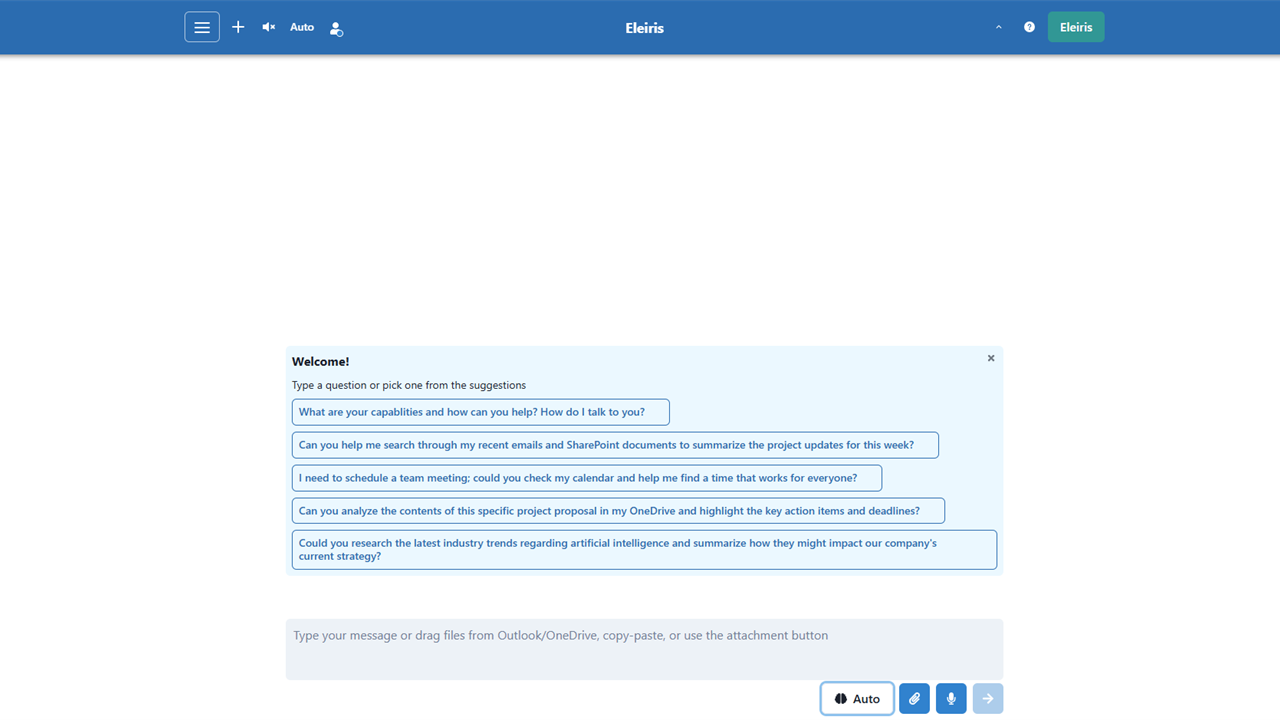
Task: Start a new chat with plus icon
Action: pos(238,27)
